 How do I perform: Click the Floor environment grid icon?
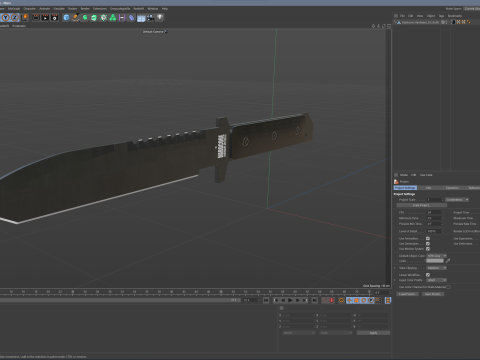[x=141, y=18]
